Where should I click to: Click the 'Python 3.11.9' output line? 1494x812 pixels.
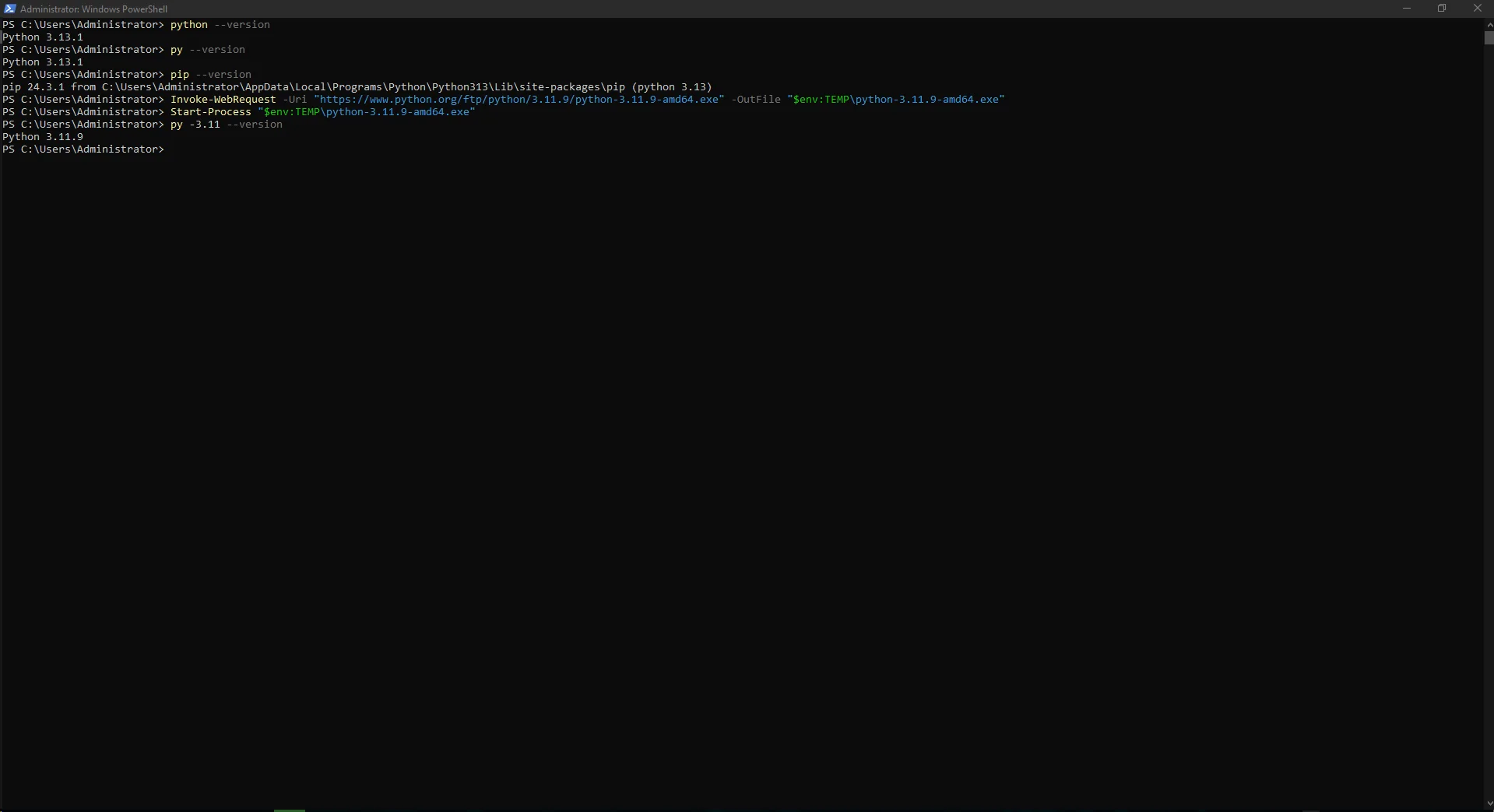[x=43, y=137]
